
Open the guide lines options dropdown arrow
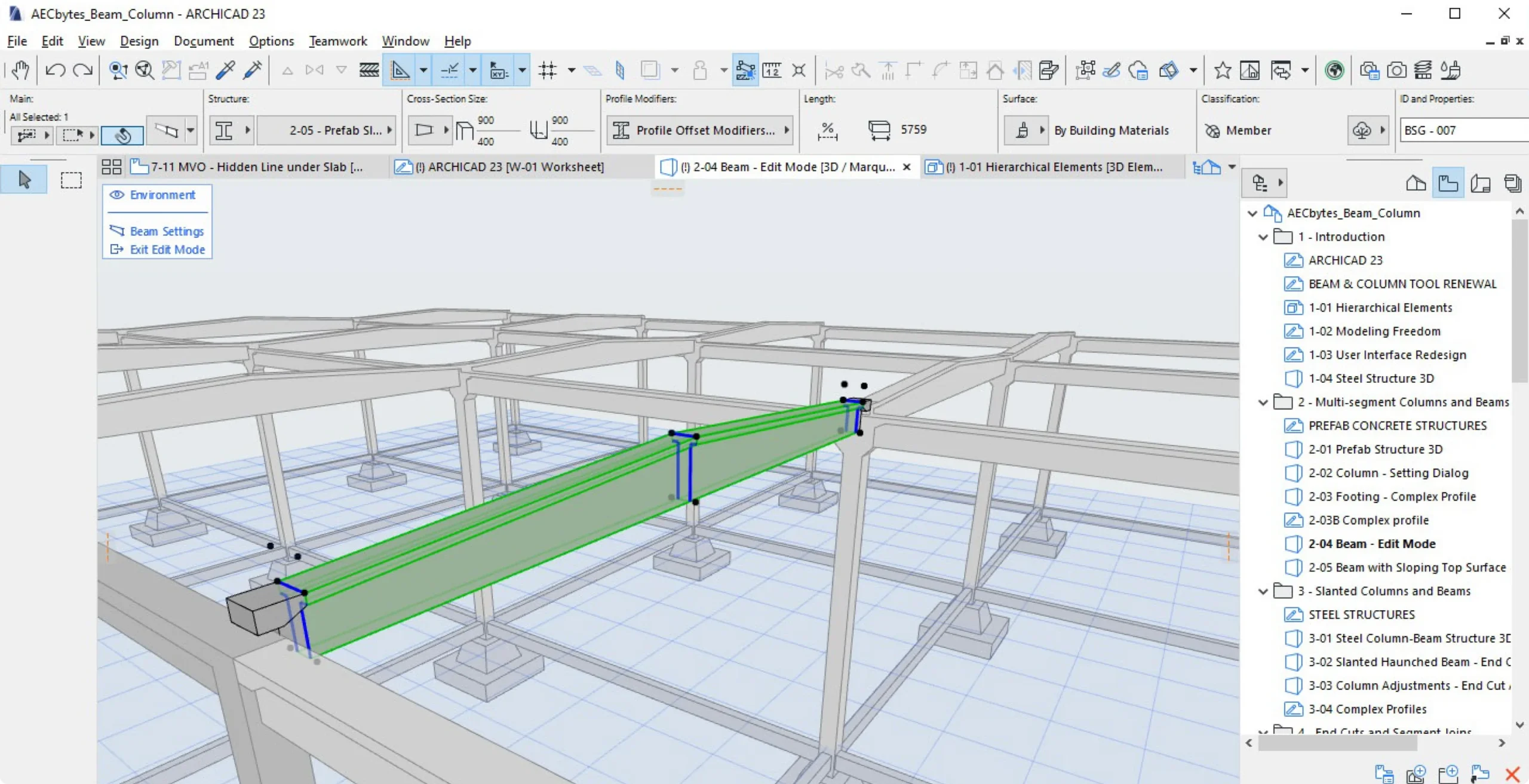[423, 70]
